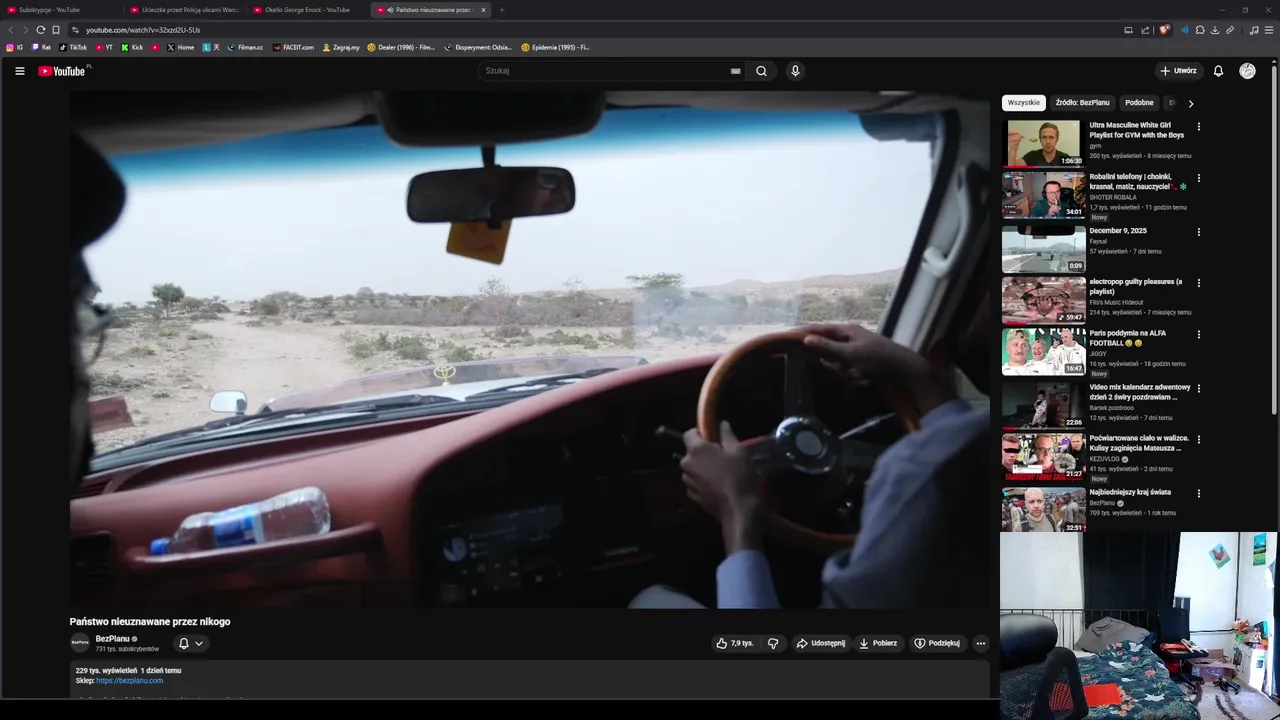Open the Kick bookmark

132,47
